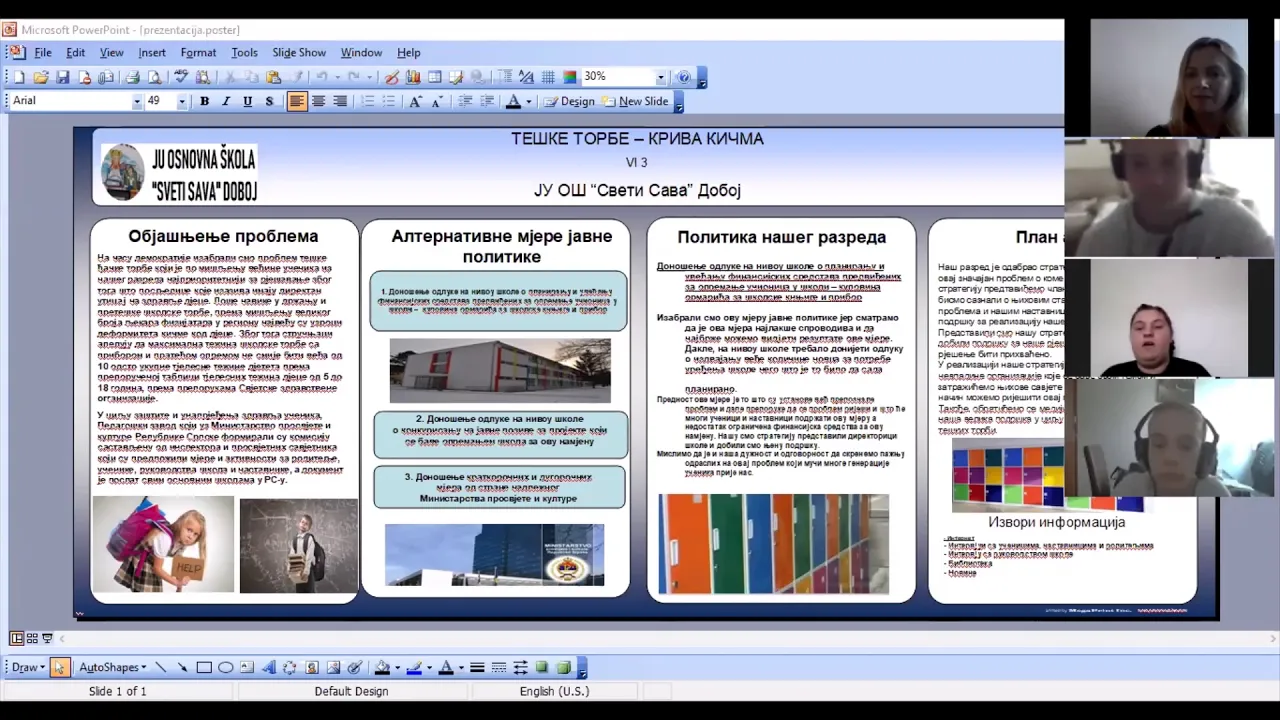Select the Line drawing tool

click(x=161, y=667)
